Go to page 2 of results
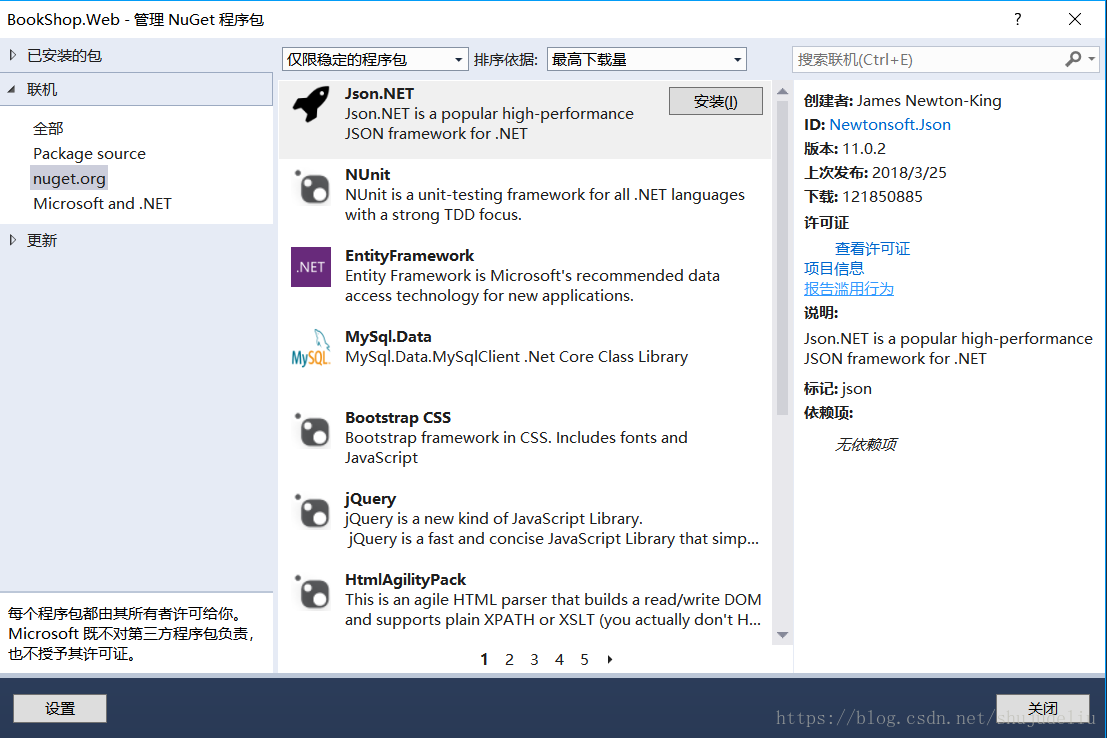The height and width of the screenshot is (738, 1107). (509, 660)
